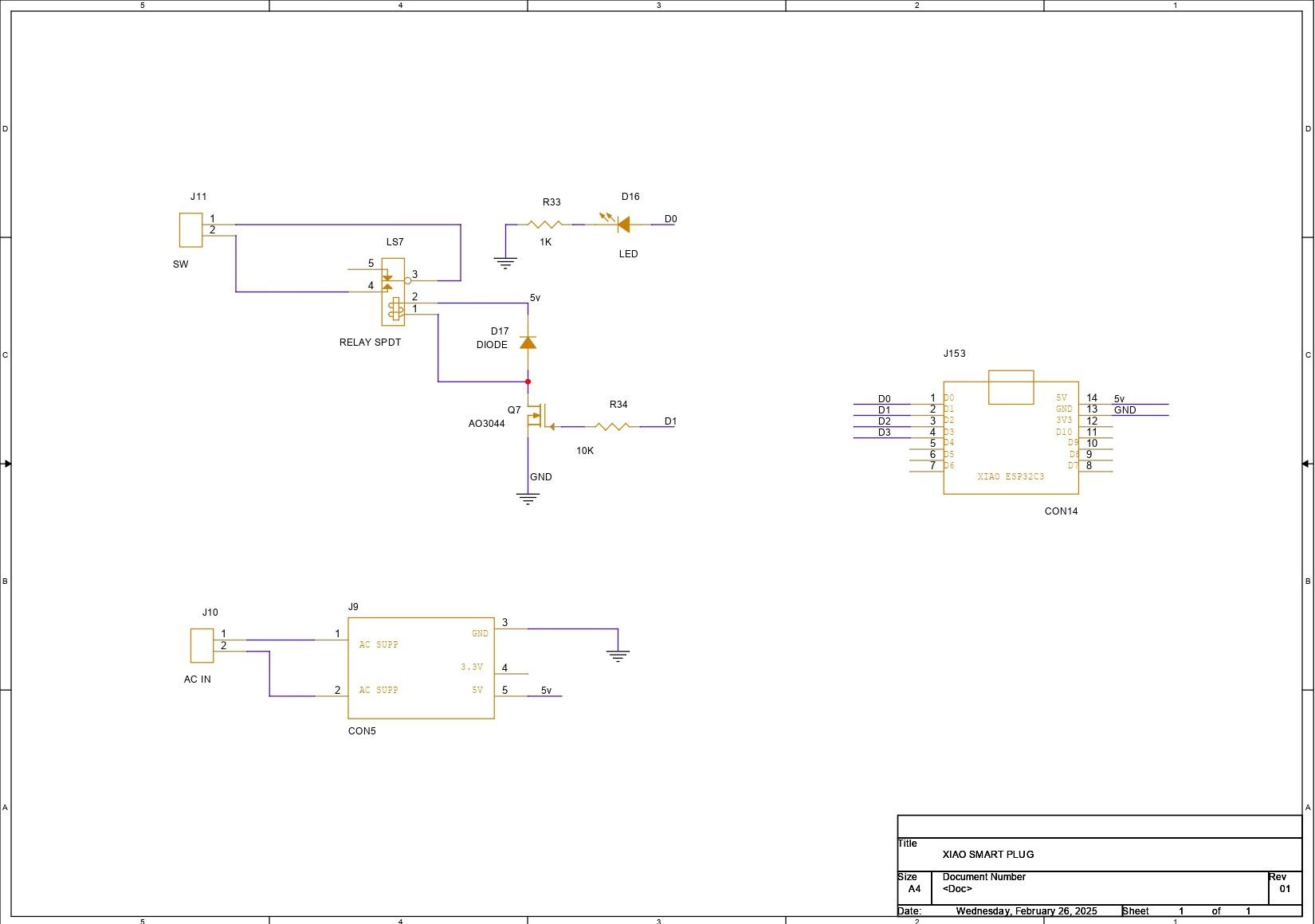Select the '1K' resistor value
Screen dimensions: 1315x924
coord(545,242)
